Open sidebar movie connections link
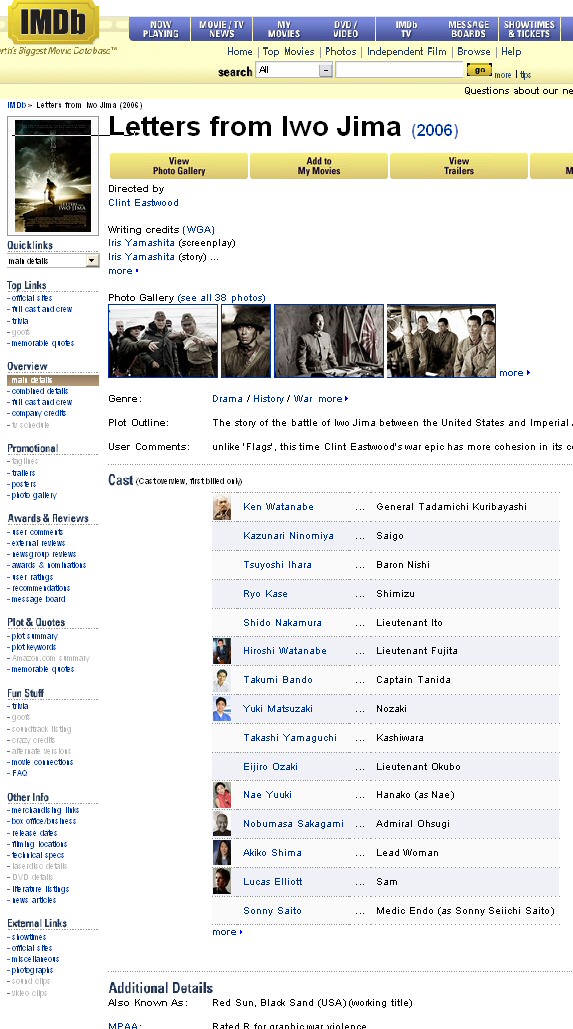 click(x=43, y=763)
